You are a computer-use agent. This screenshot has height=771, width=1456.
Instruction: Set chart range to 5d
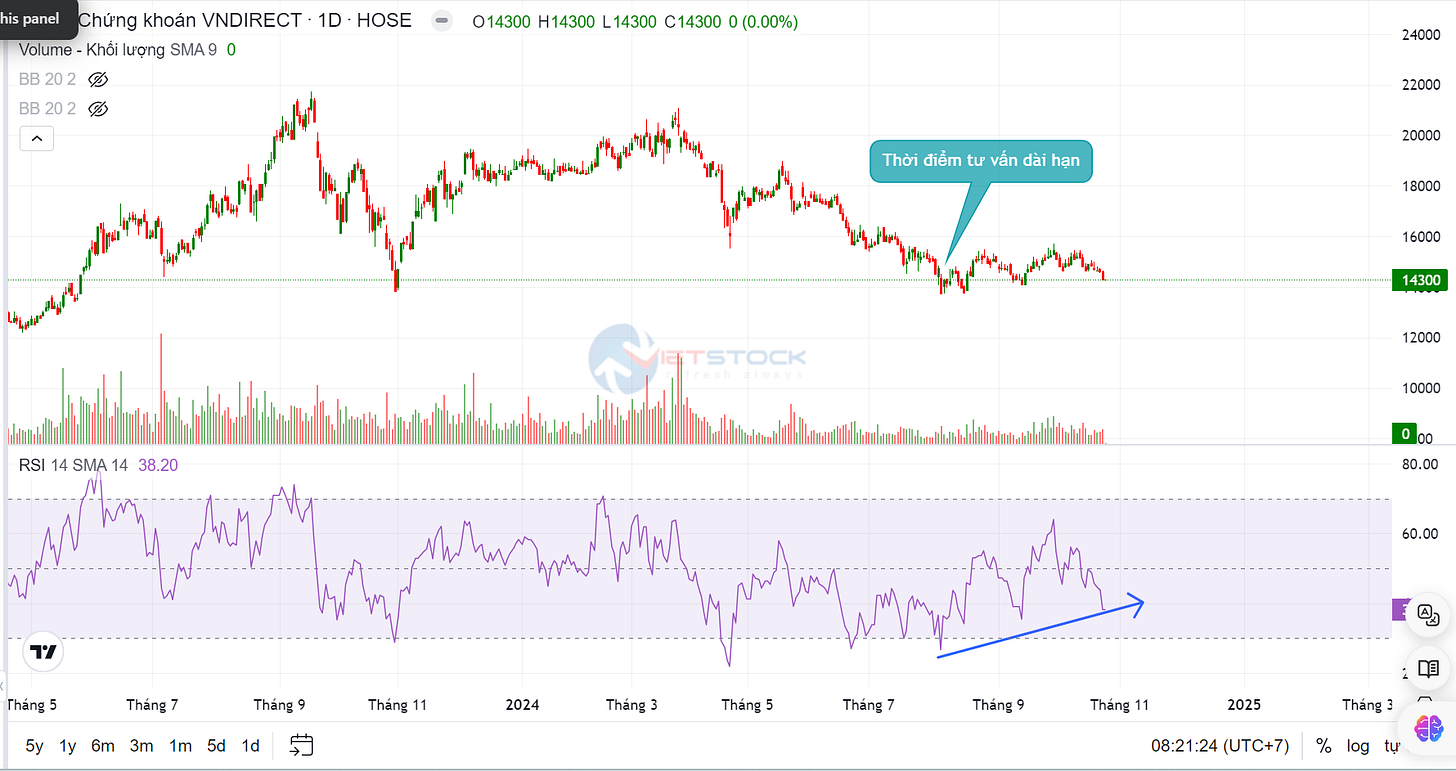coord(216,746)
